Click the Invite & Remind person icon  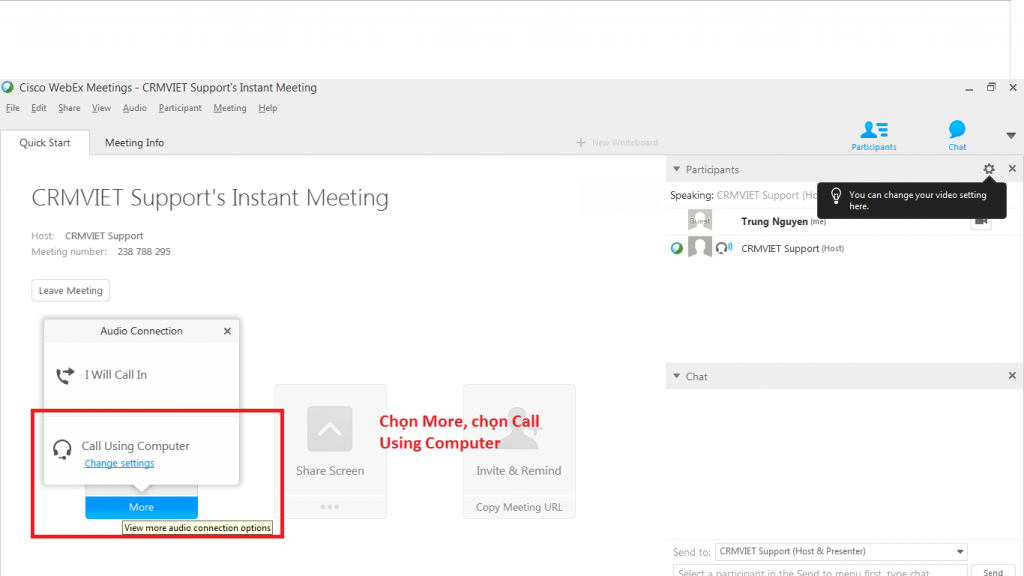coord(519,429)
